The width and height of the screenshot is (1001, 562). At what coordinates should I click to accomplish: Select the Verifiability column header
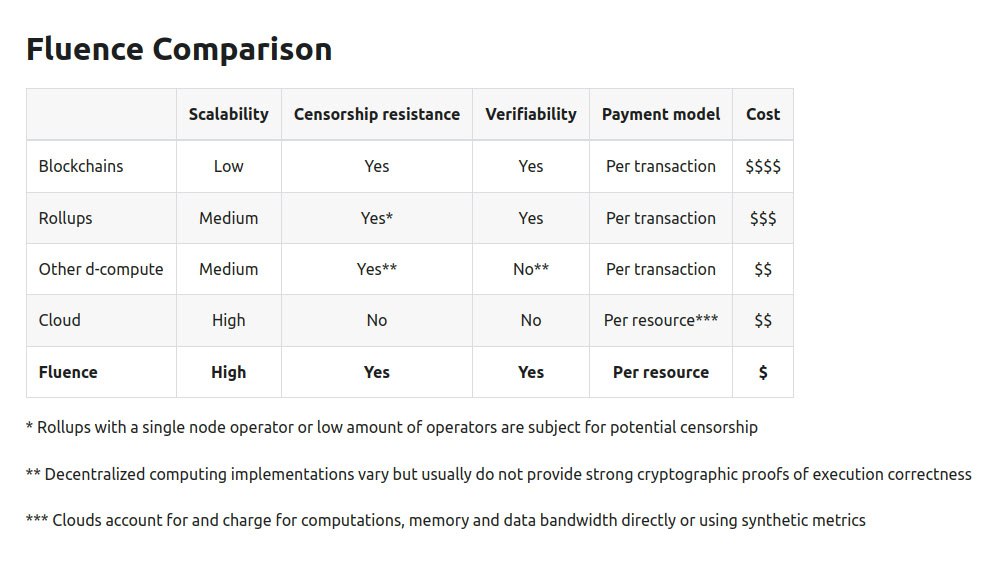click(x=530, y=114)
